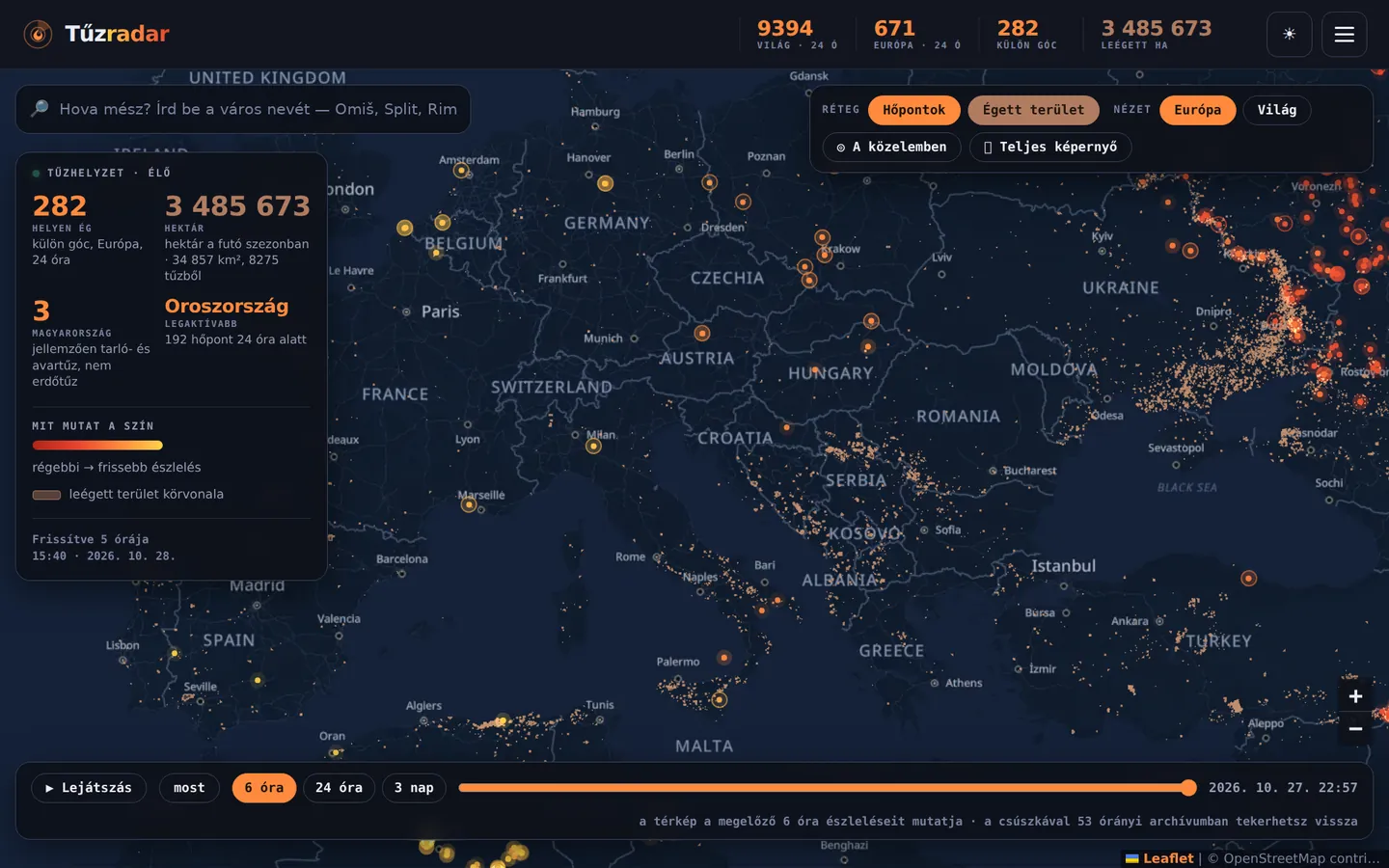Toggle the Hőpontok layer
The height and width of the screenshot is (868, 1389).
913,110
